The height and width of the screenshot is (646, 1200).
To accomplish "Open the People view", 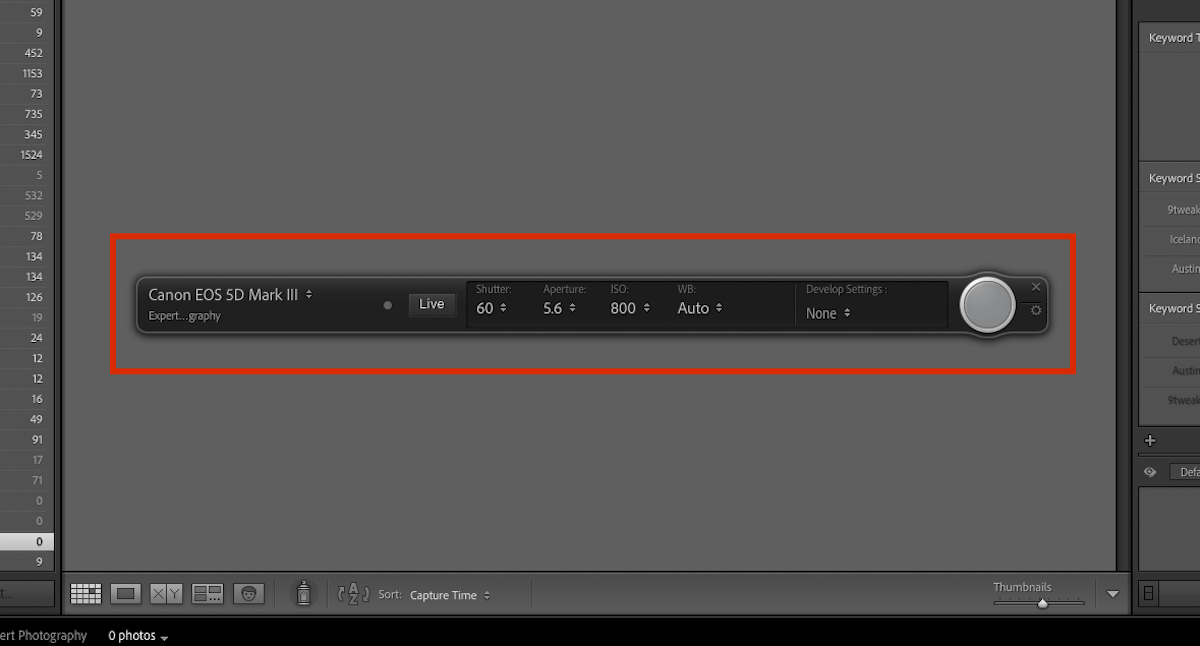I will (x=248, y=593).
